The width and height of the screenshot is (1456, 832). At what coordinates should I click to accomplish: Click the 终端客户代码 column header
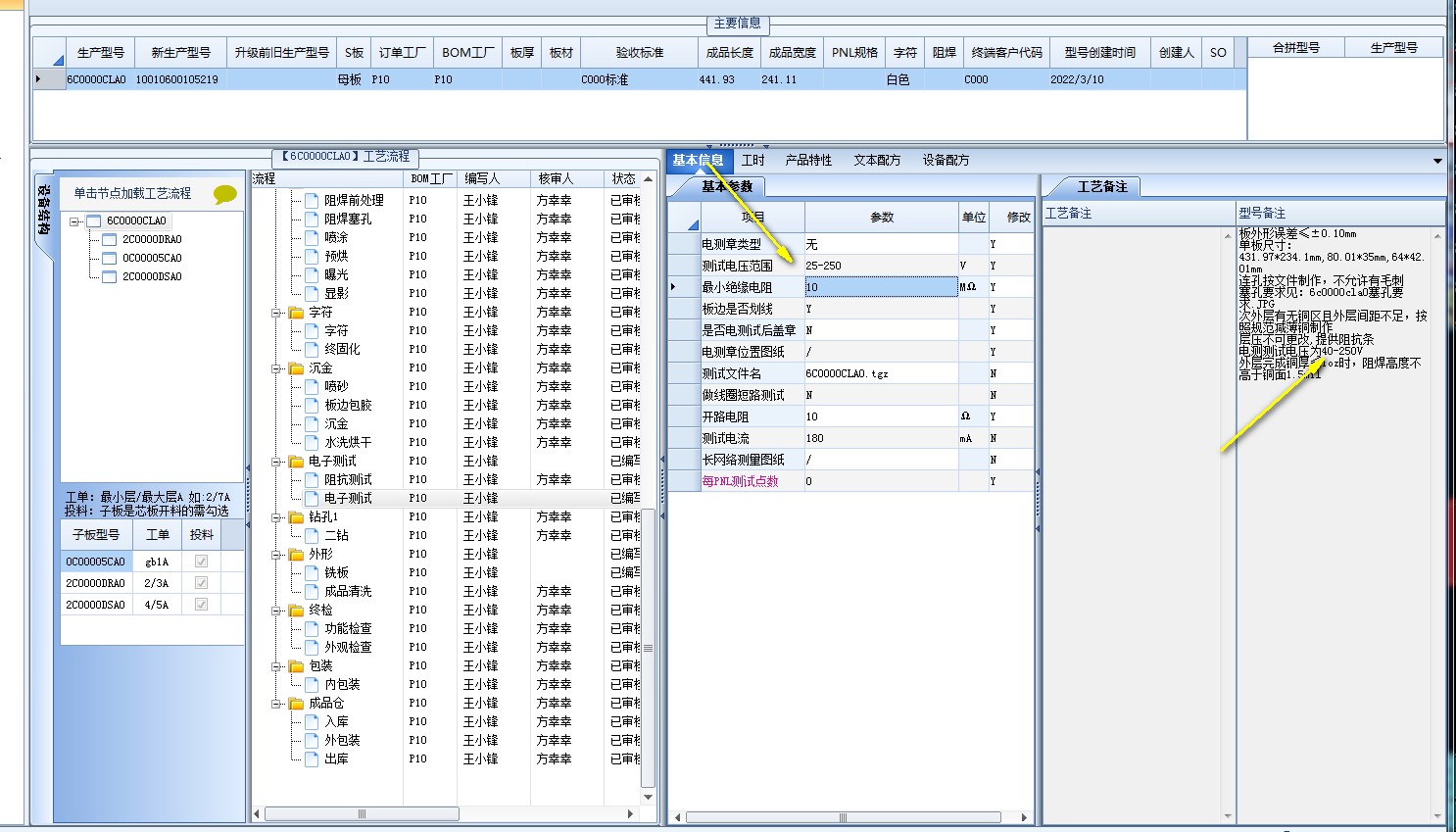tap(1006, 53)
